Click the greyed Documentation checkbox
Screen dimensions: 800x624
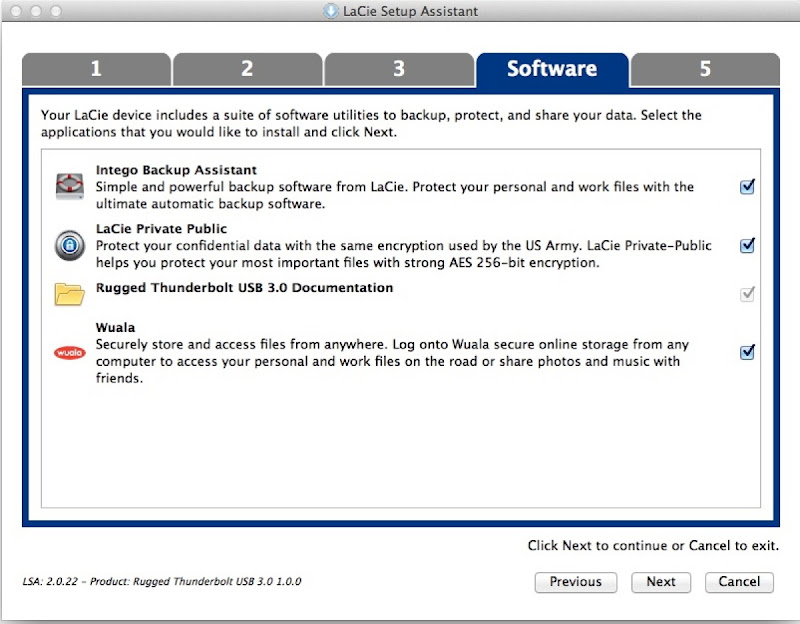[x=747, y=294]
